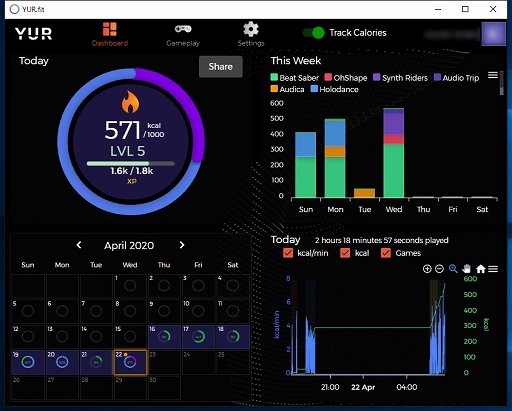Zoom in on today's chart
This screenshot has height=411, width=512.
427,269
